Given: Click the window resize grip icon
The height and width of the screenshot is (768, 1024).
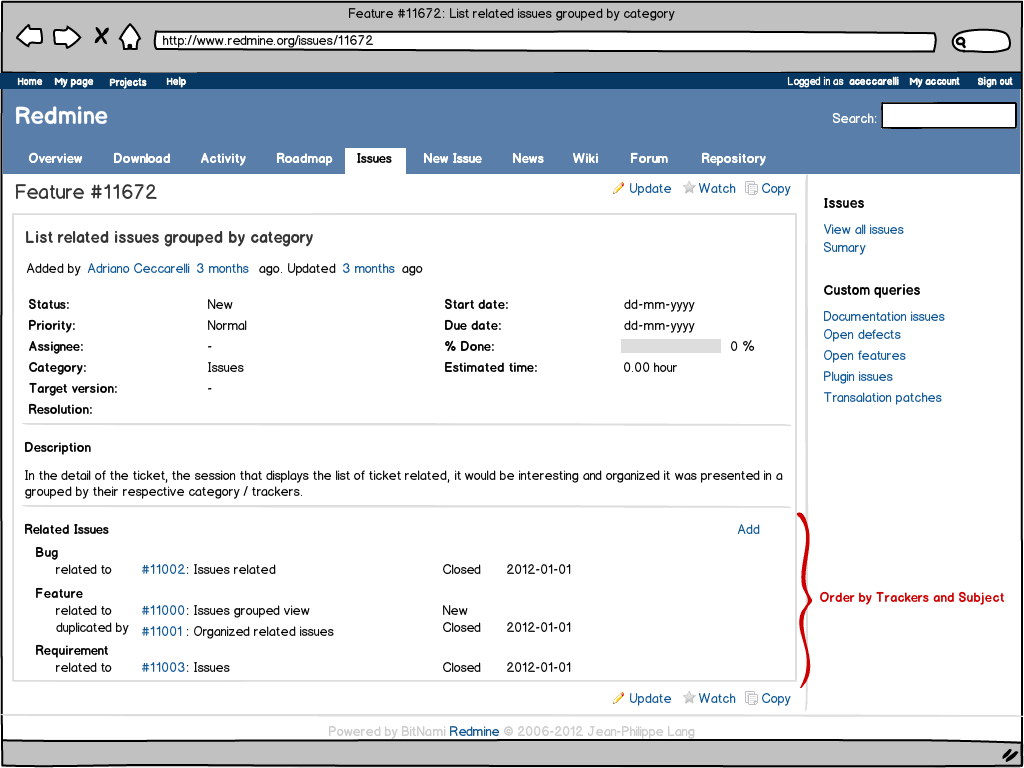Looking at the screenshot, I should click(1010, 755).
